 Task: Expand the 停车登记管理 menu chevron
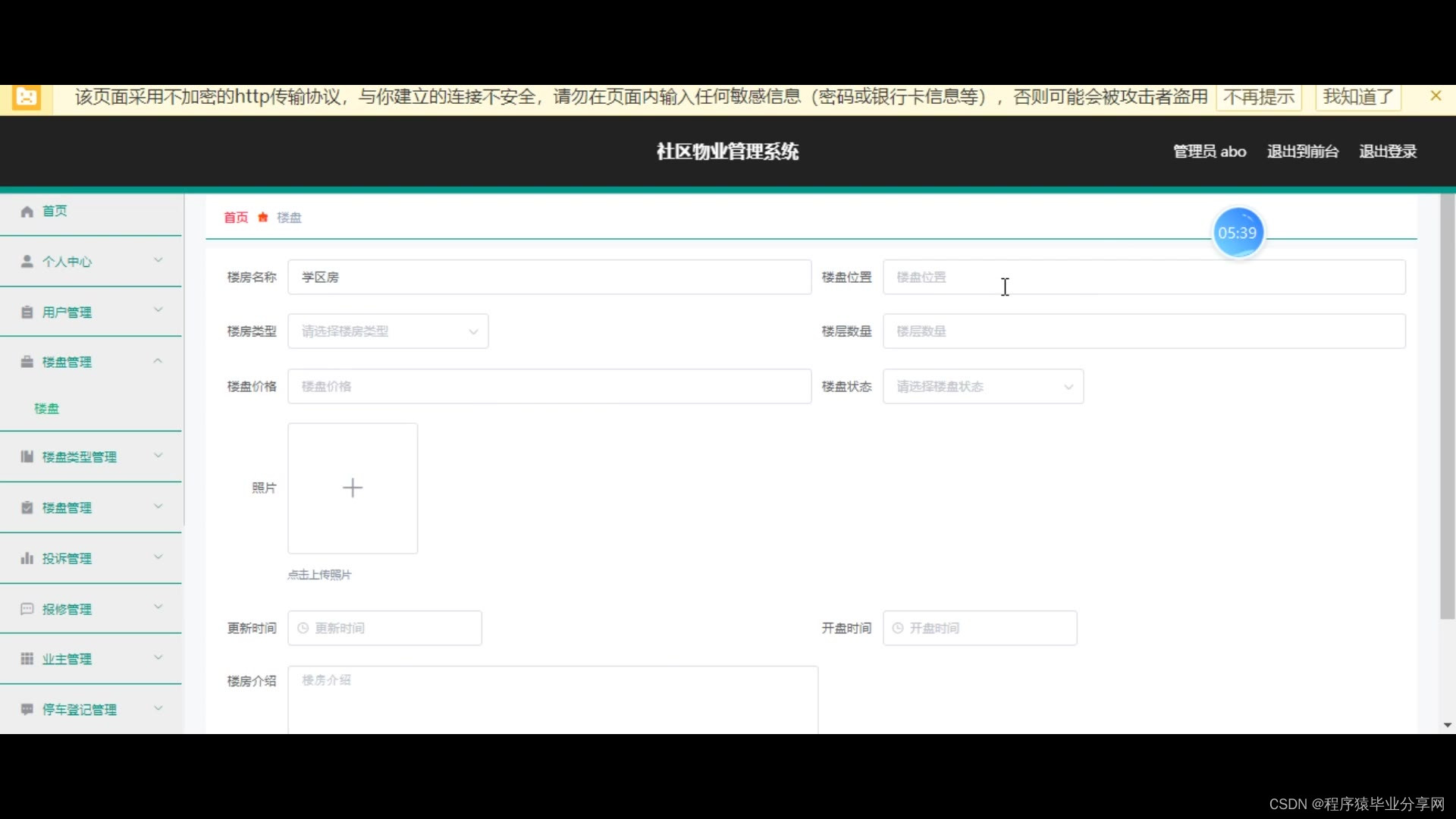158,709
